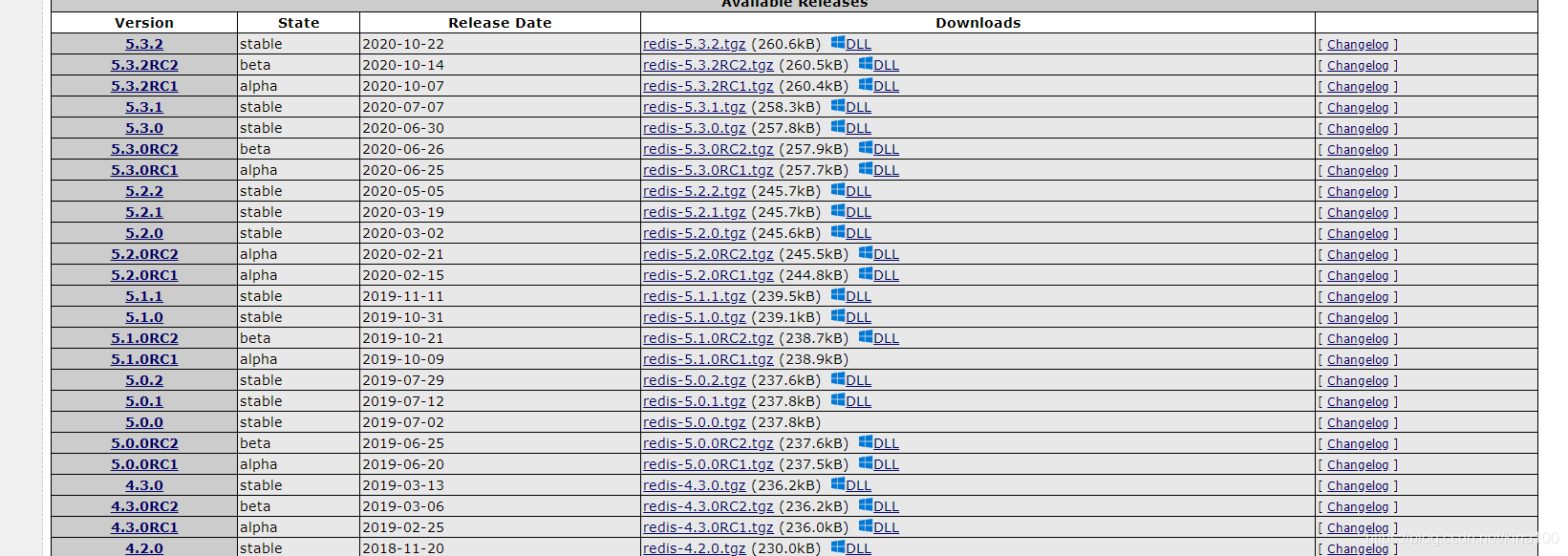
Task: View Changelog for version 5.0.0RC2
Action: tap(1358, 444)
